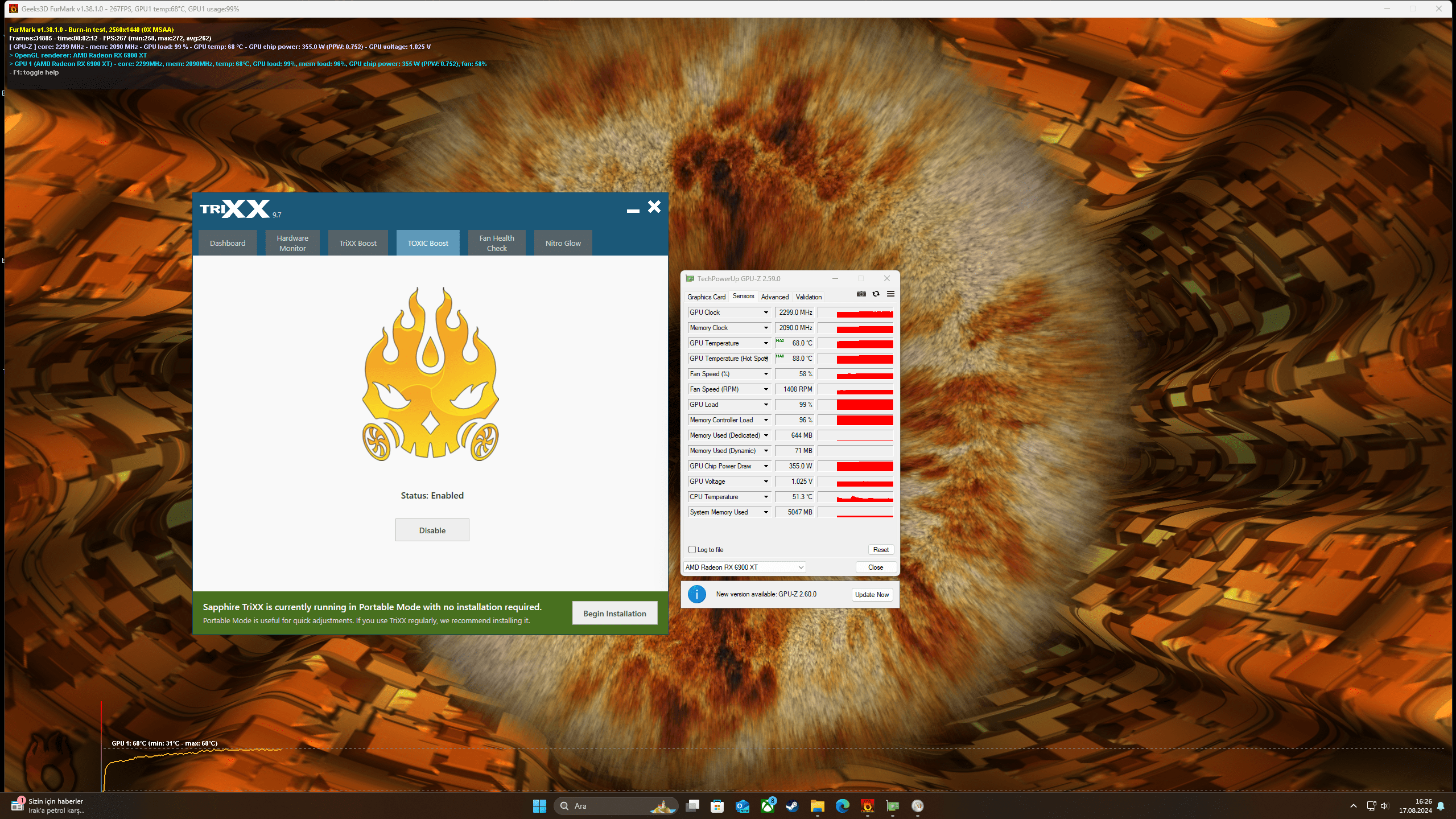Open Microsoft Edge from taskbar

click(842, 806)
